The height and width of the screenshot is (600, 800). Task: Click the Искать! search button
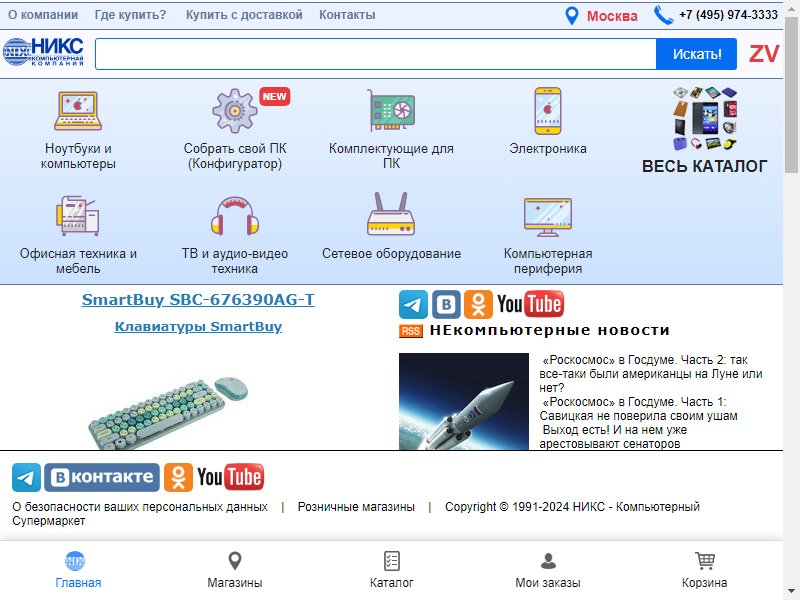point(696,54)
